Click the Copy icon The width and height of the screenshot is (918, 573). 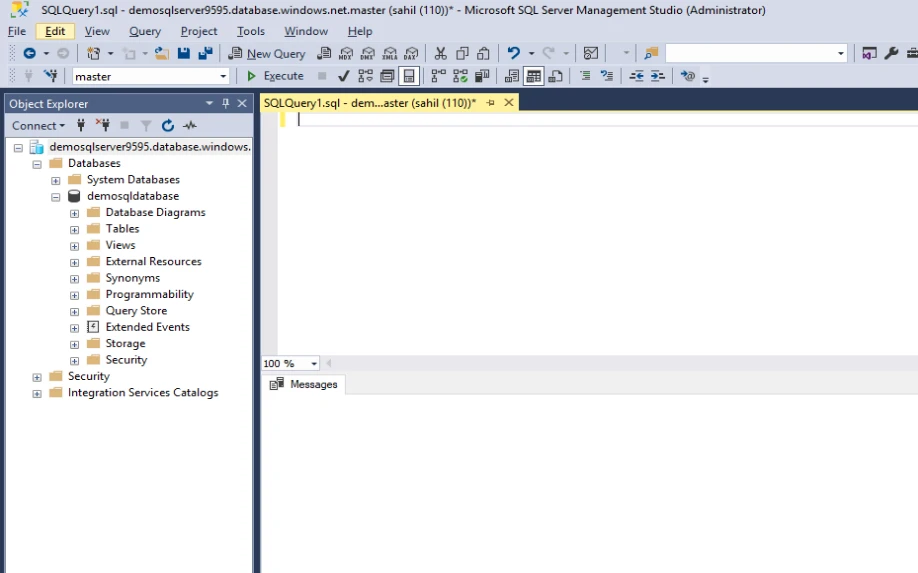pyautogui.click(x=462, y=53)
